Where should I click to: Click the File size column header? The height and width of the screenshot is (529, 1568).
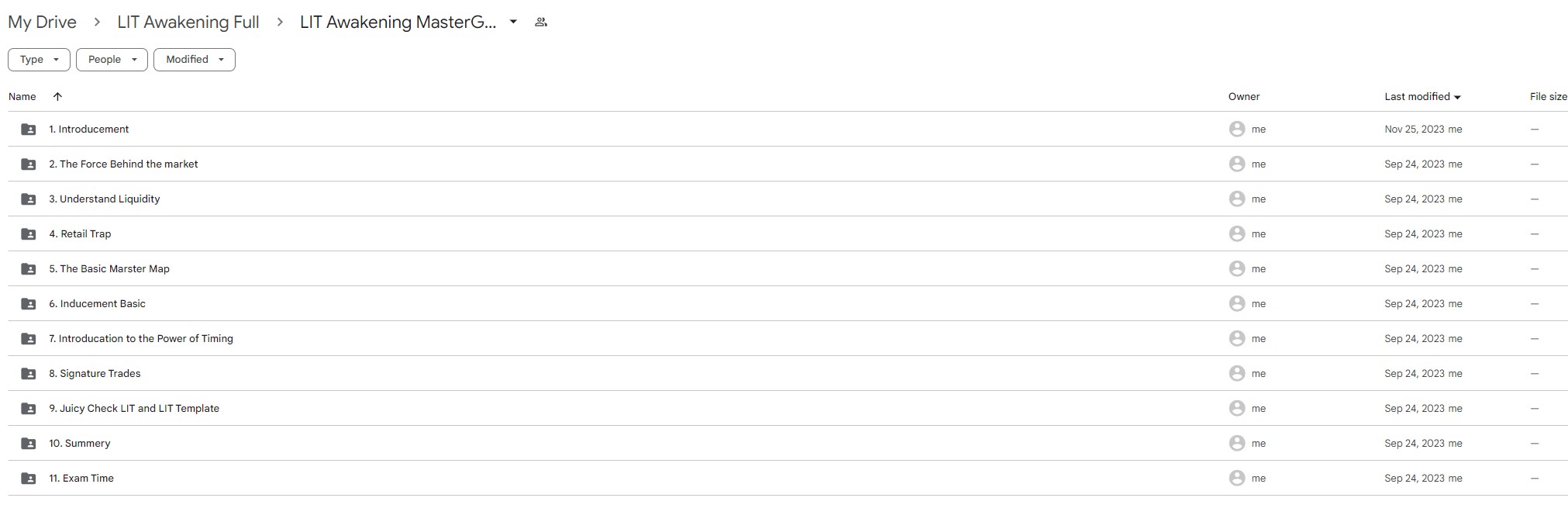tap(1548, 97)
